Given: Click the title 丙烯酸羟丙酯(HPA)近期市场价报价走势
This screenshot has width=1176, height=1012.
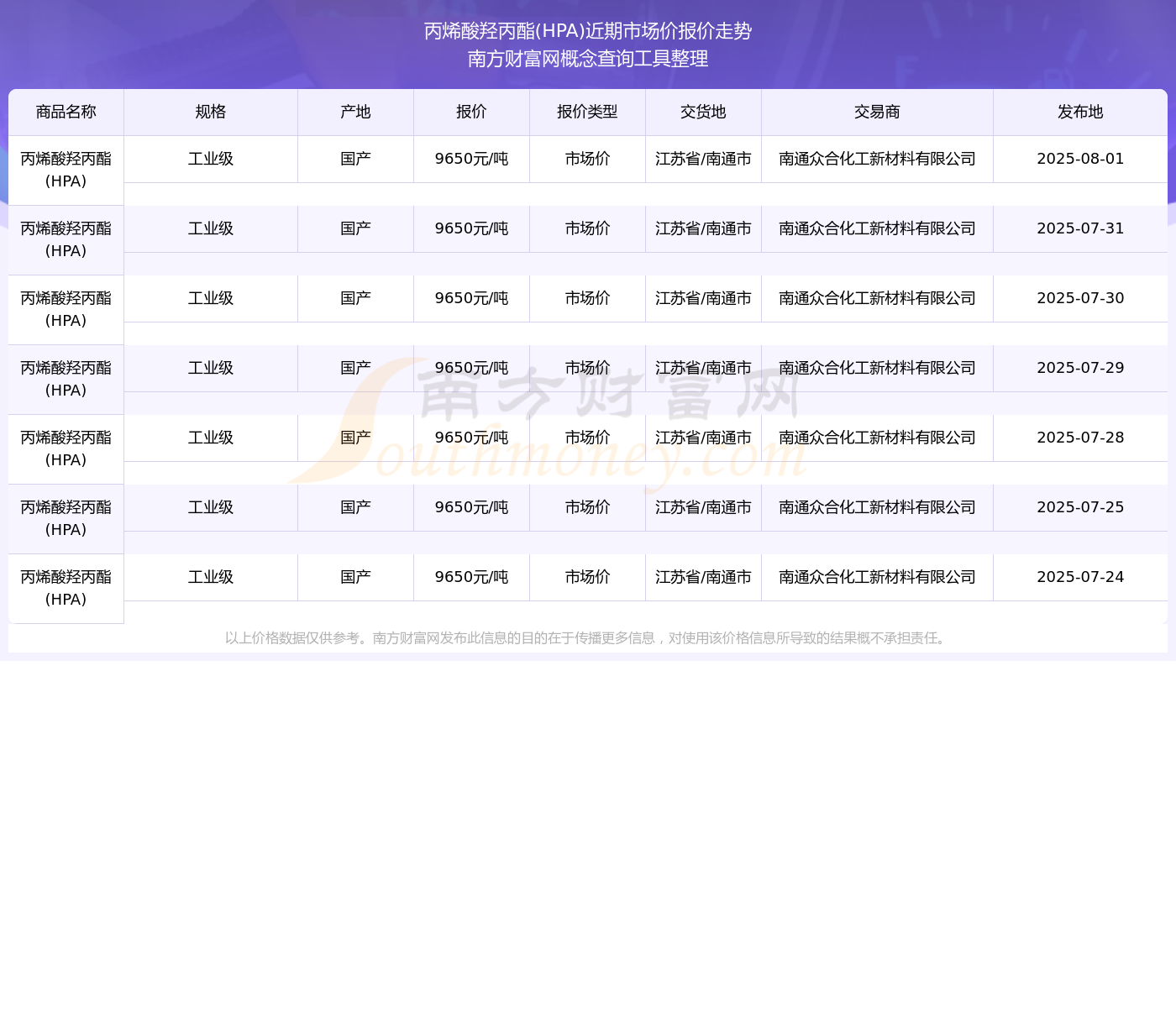Looking at the screenshot, I should tap(588, 31).
